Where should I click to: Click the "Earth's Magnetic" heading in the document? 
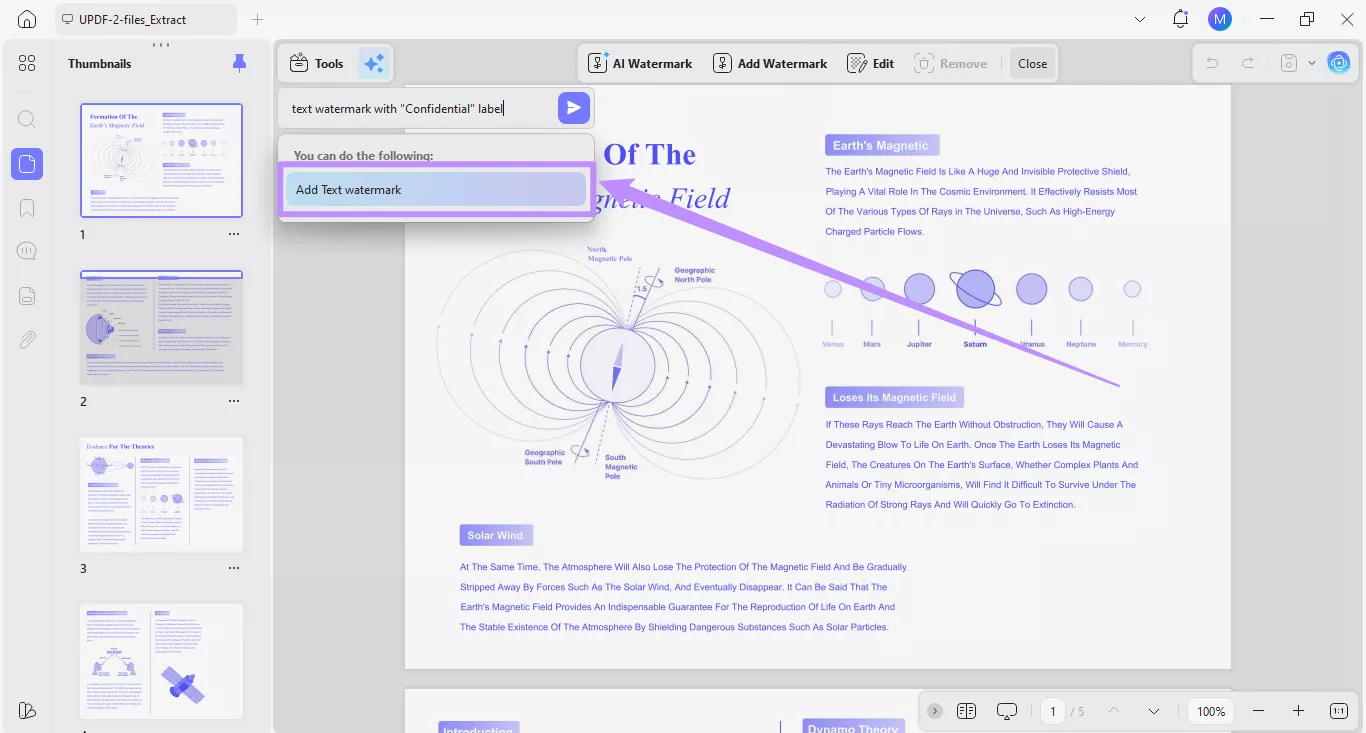point(881,146)
